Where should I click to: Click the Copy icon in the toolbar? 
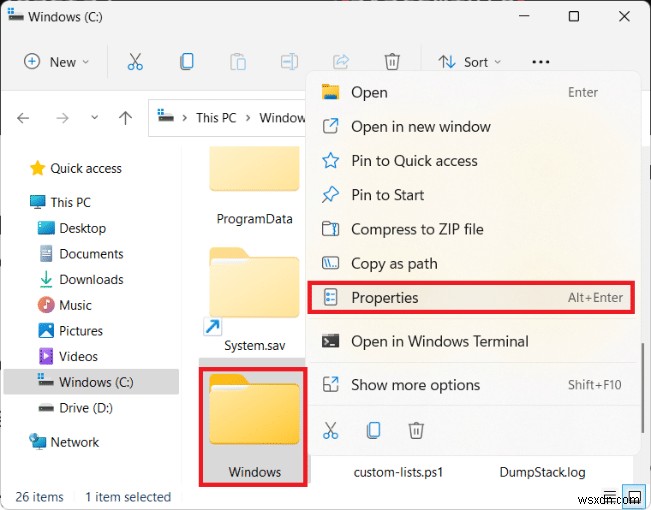(186, 61)
